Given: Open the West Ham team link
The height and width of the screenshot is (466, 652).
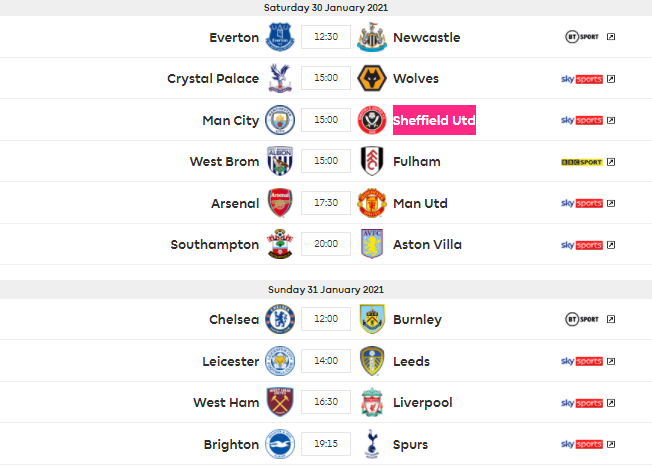Looking at the screenshot, I should pyautogui.click(x=226, y=403).
